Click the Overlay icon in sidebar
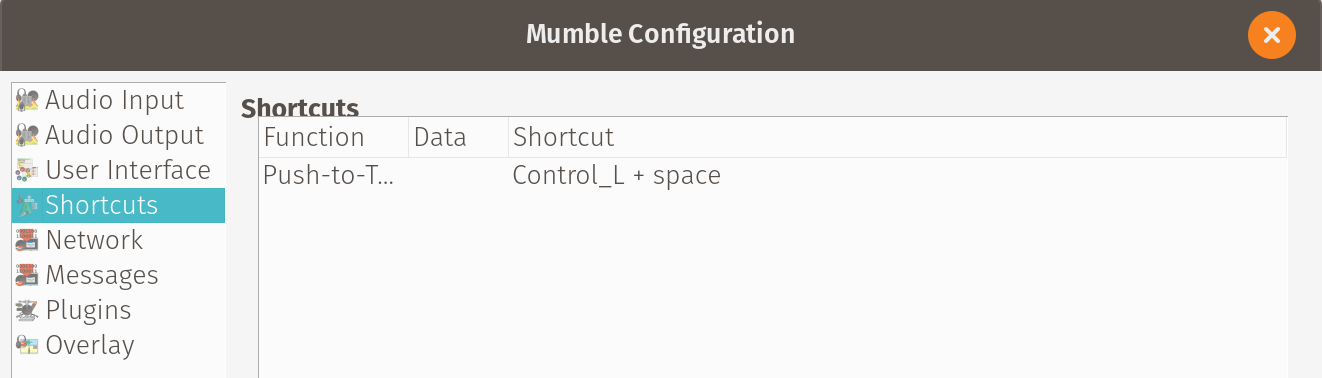Image resolution: width=1322 pixels, height=378 pixels. tap(28, 345)
